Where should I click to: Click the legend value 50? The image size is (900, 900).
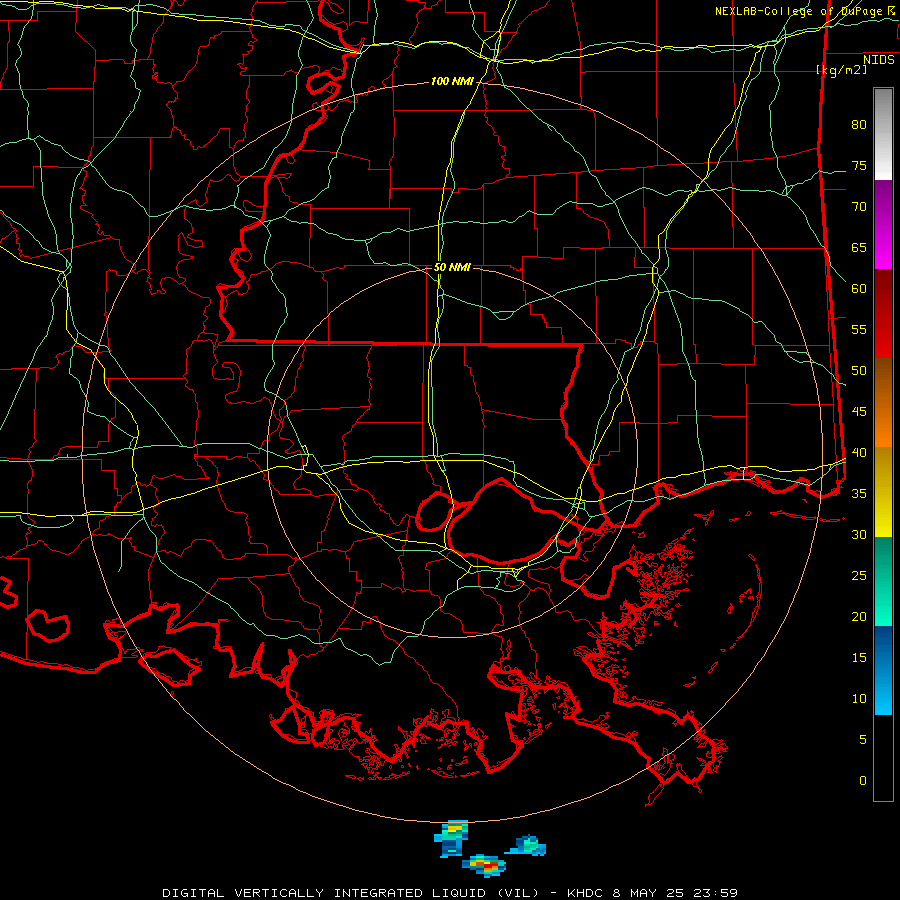[859, 371]
